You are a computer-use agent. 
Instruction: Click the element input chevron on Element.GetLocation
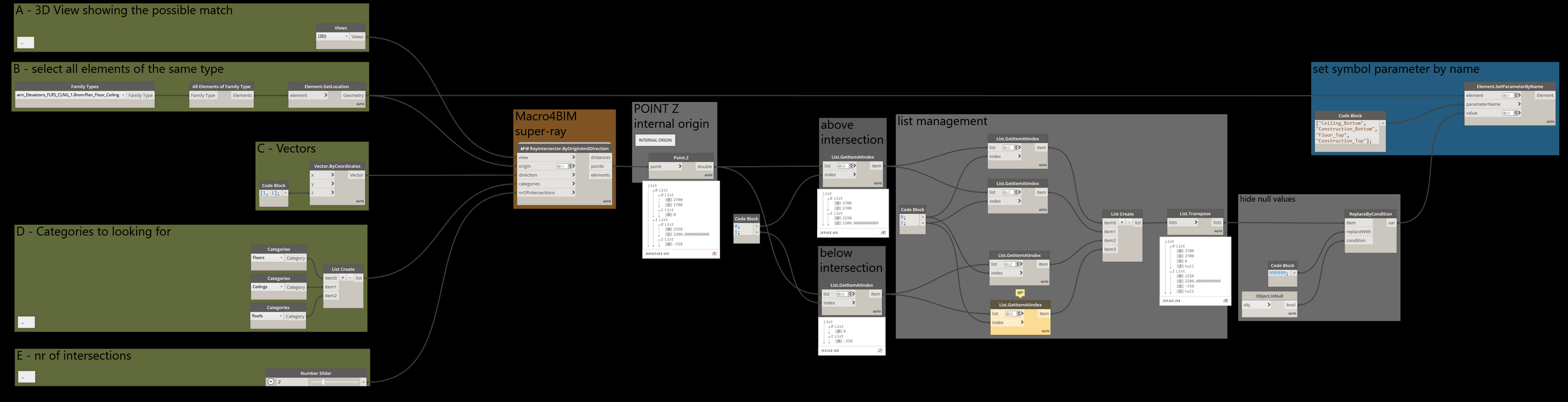(325, 95)
